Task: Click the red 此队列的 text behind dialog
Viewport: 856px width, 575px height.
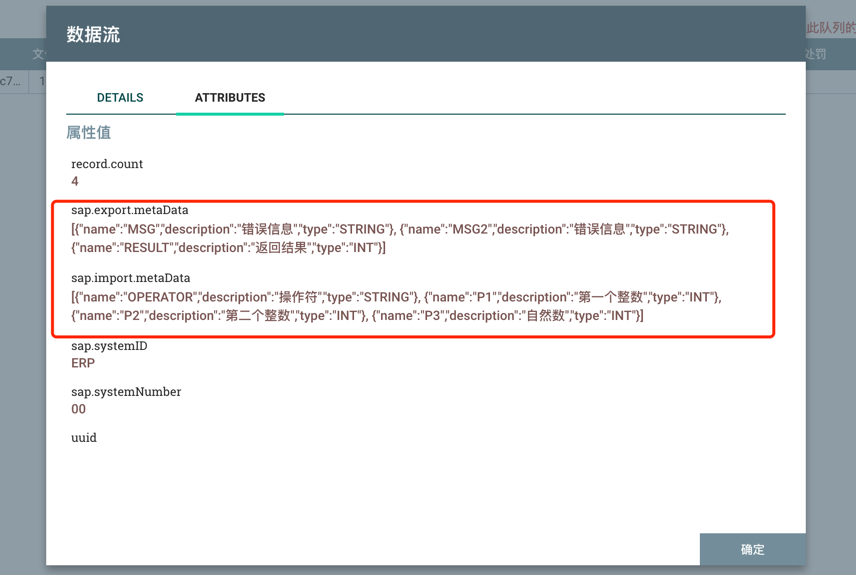Action: (x=830, y=28)
